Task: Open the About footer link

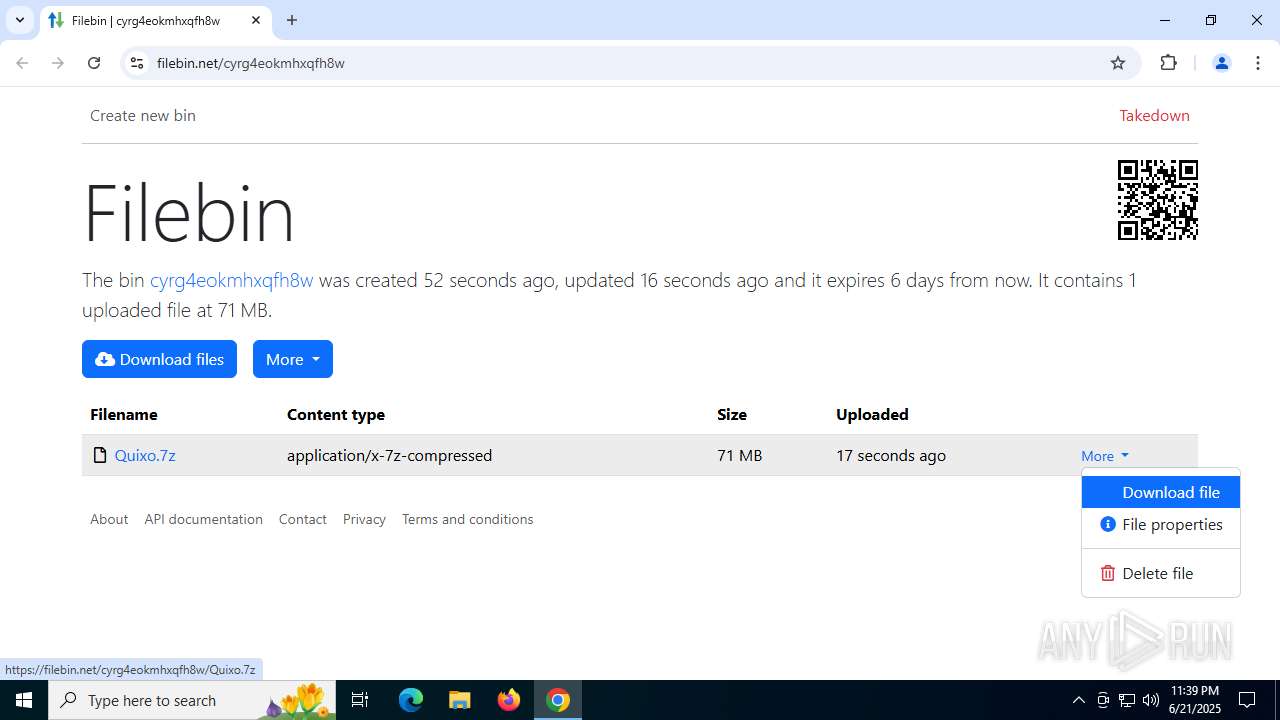Action: pyautogui.click(x=109, y=519)
